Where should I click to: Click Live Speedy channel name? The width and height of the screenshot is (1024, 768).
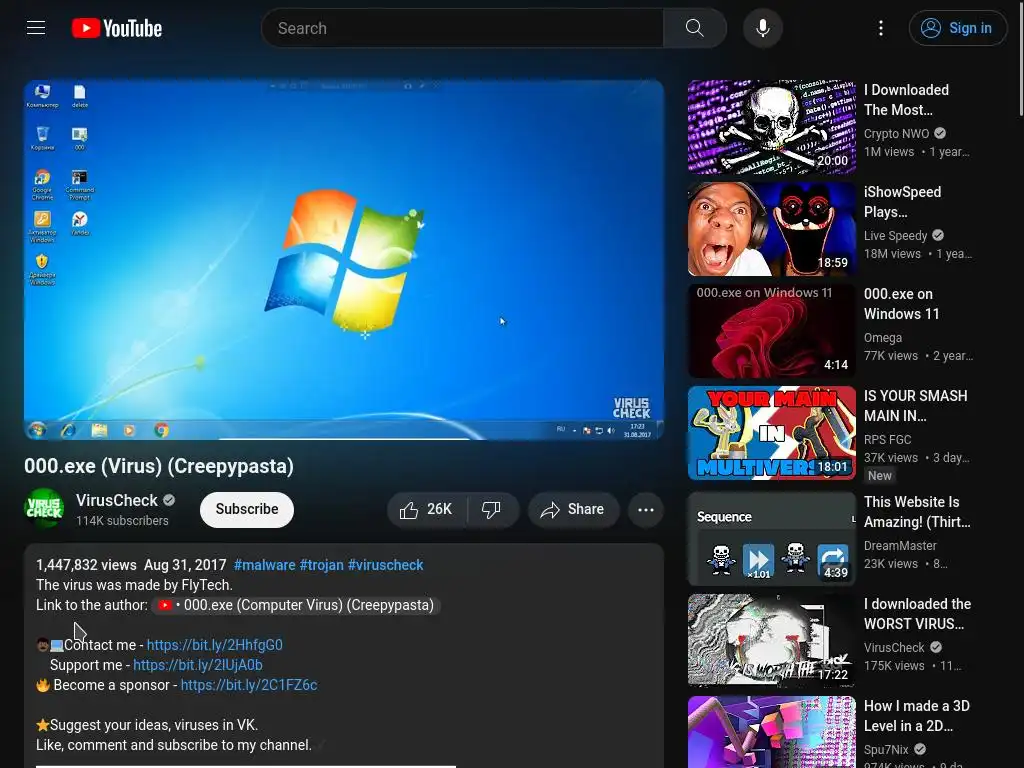(x=895, y=235)
